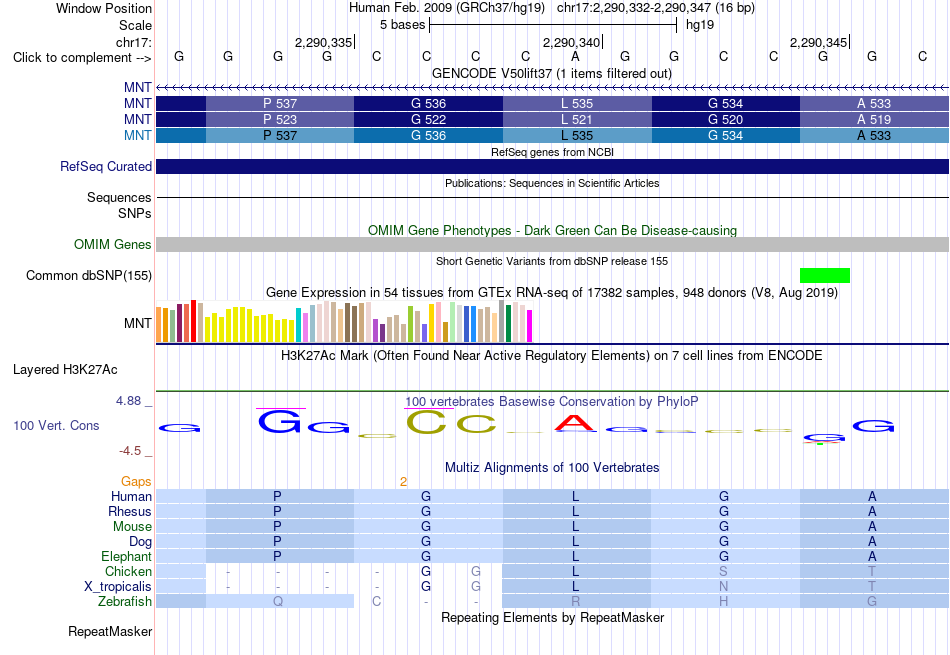This screenshot has height=655, width=950.
Task: Click the Zebrafish 'R' alignment cell
Action: pyautogui.click(x=576, y=602)
